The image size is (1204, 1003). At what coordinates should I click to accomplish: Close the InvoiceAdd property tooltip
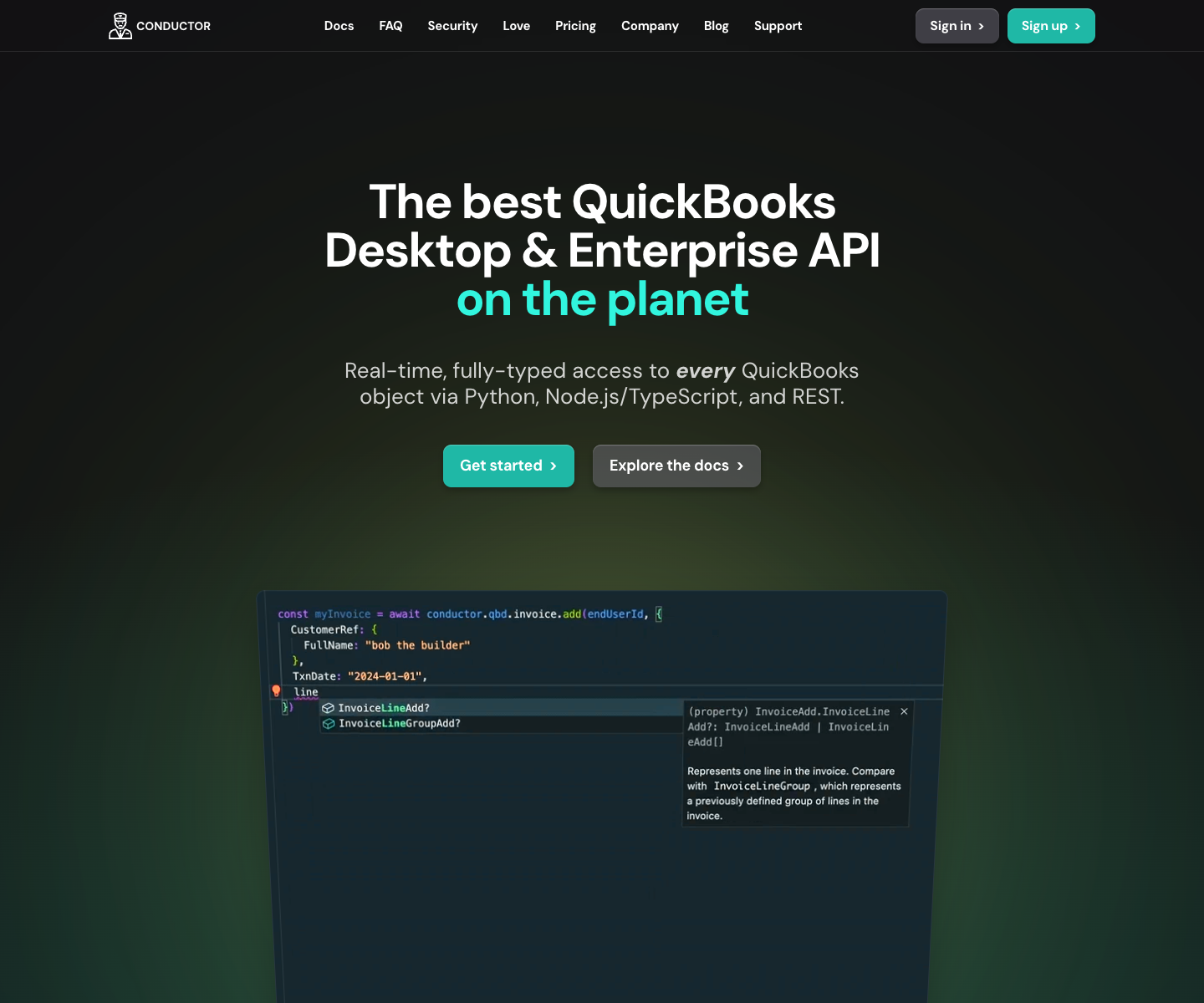[904, 711]
